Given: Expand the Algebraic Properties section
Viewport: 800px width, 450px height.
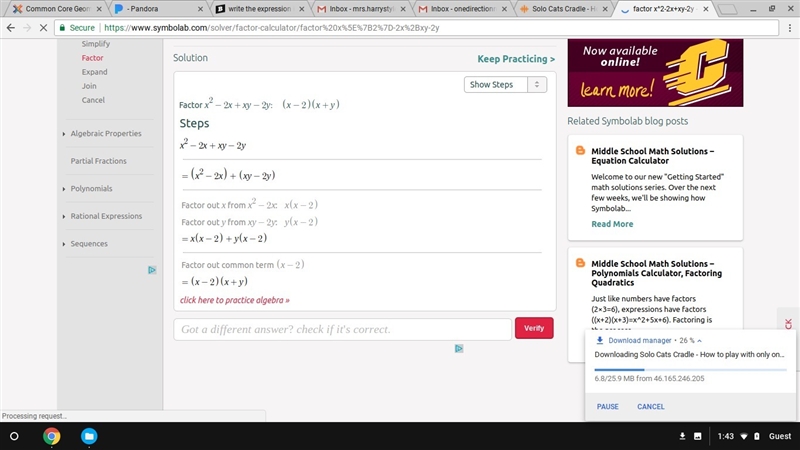Looking at the screenshot, I should [x=106, y=134].
